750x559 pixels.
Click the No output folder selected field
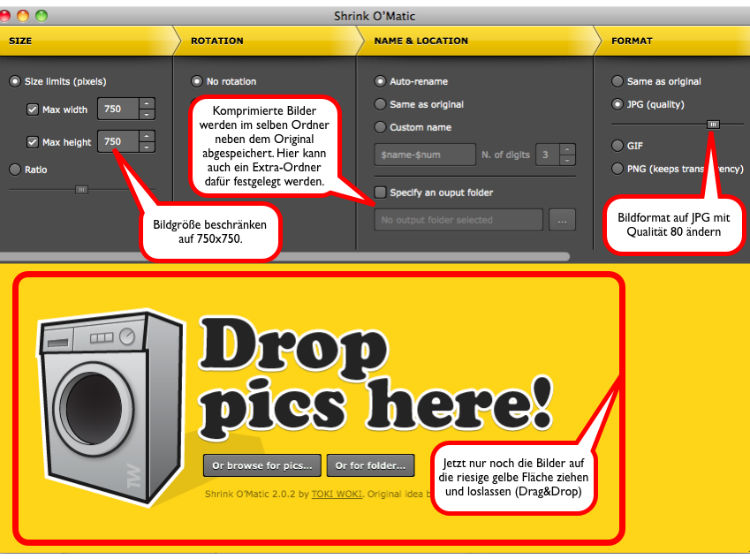(459, 220)
